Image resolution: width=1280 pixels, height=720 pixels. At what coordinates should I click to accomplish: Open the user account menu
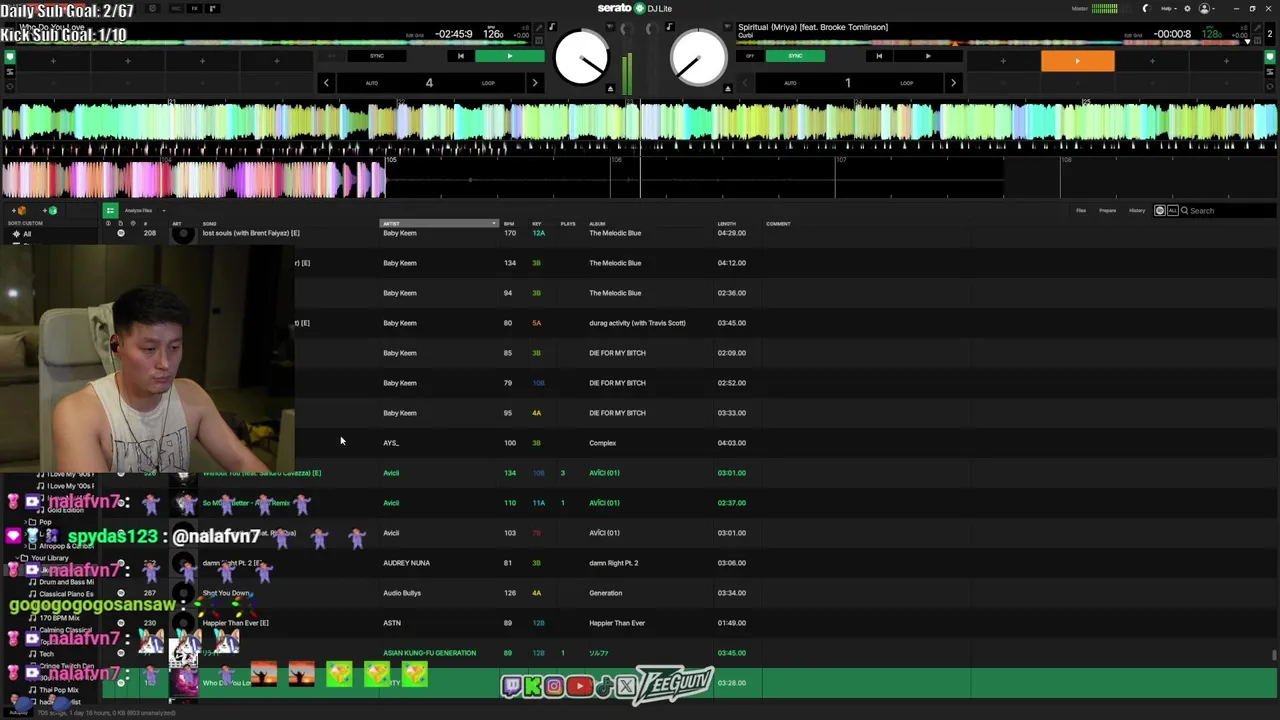tap(1205, 8)
